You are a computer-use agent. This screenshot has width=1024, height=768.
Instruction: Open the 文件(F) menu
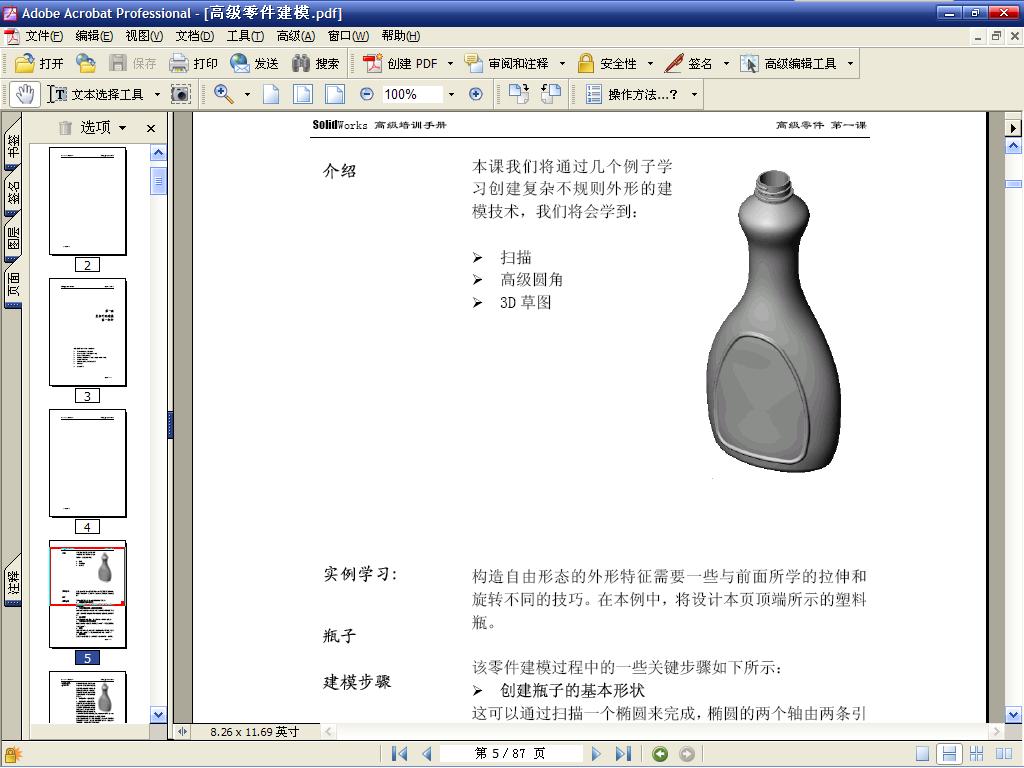(44, 36)
